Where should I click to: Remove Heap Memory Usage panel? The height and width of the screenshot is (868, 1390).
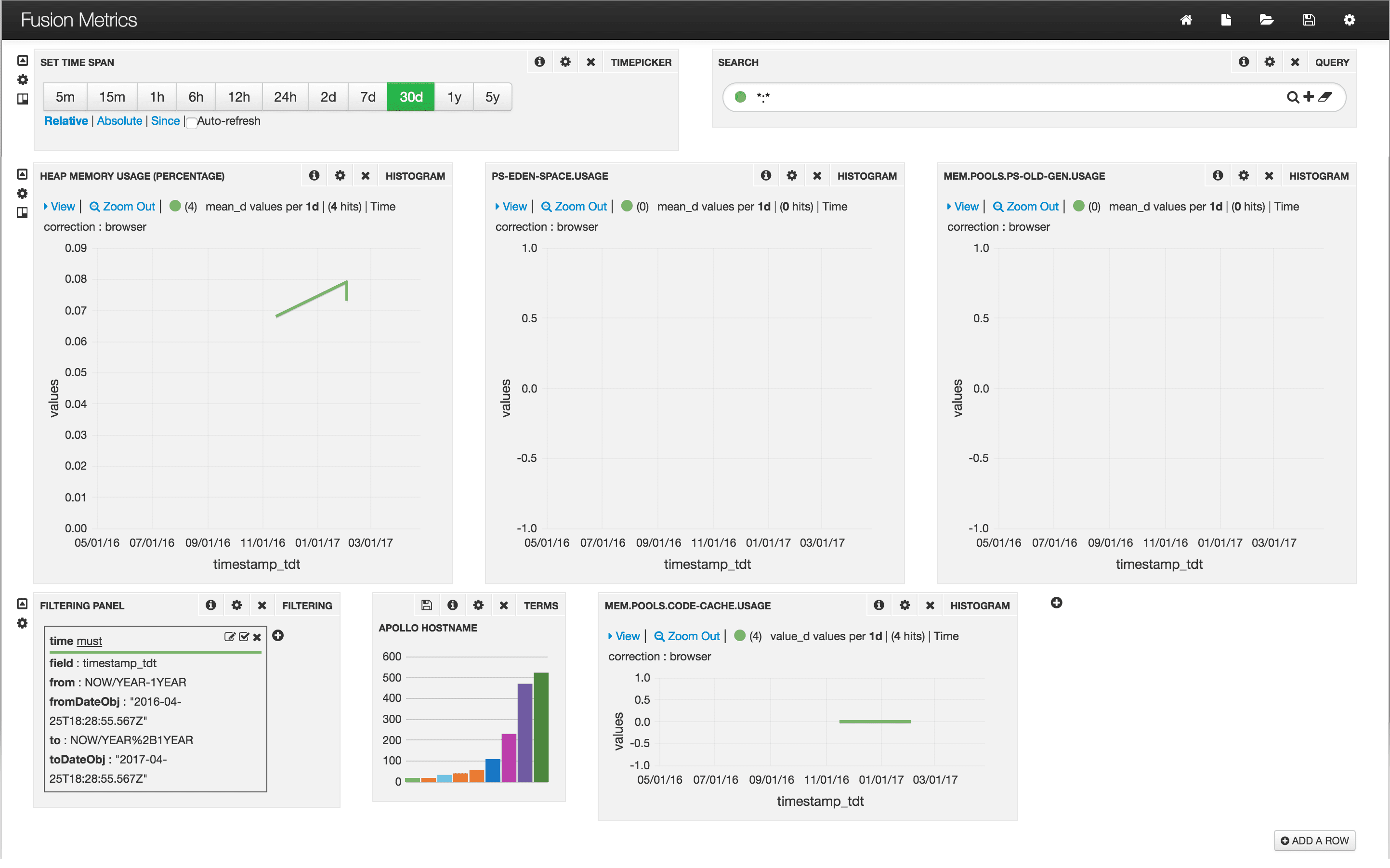(x=365, y=176)
